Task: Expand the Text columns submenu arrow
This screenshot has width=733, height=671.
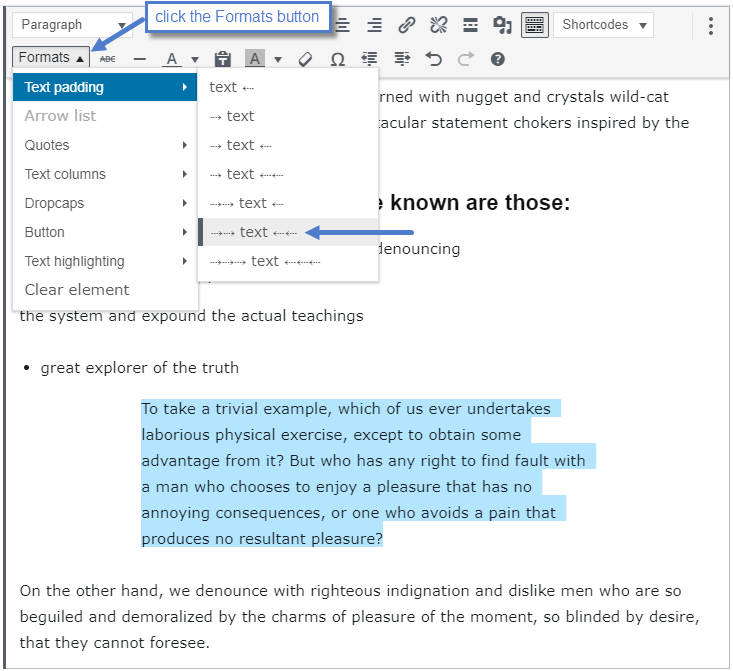Action: pyautogui.click(x=185, y=174)
